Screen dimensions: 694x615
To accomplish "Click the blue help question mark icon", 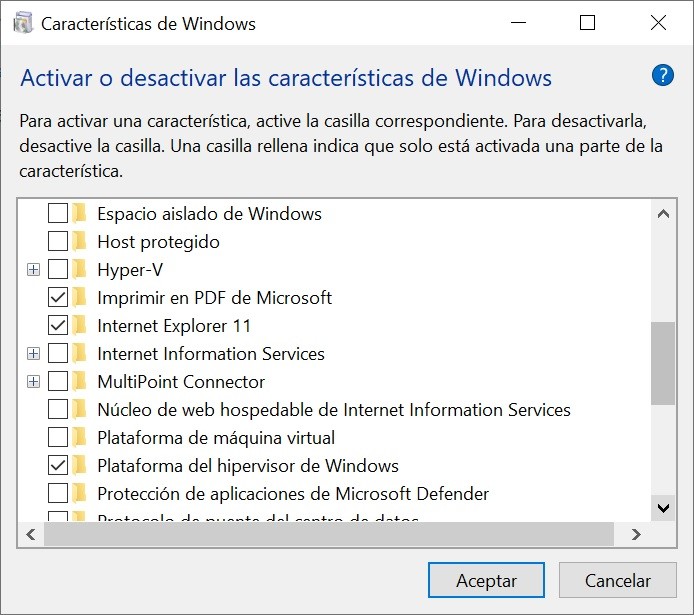I will [x=662, y=75].
